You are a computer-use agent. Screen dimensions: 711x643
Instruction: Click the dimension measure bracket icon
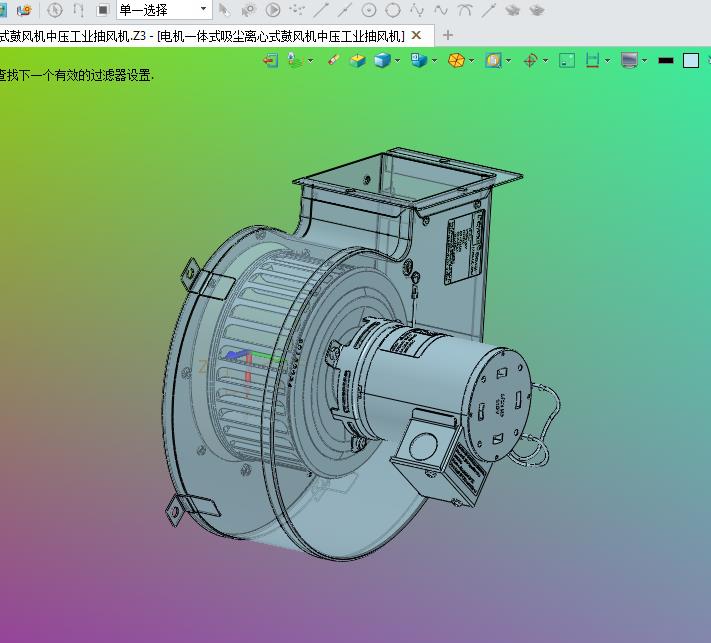[x=592, y=60]
